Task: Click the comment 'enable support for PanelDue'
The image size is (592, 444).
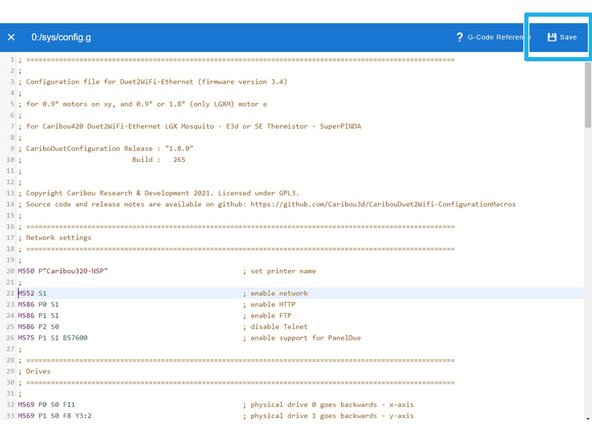Action: tap(306, 338)
